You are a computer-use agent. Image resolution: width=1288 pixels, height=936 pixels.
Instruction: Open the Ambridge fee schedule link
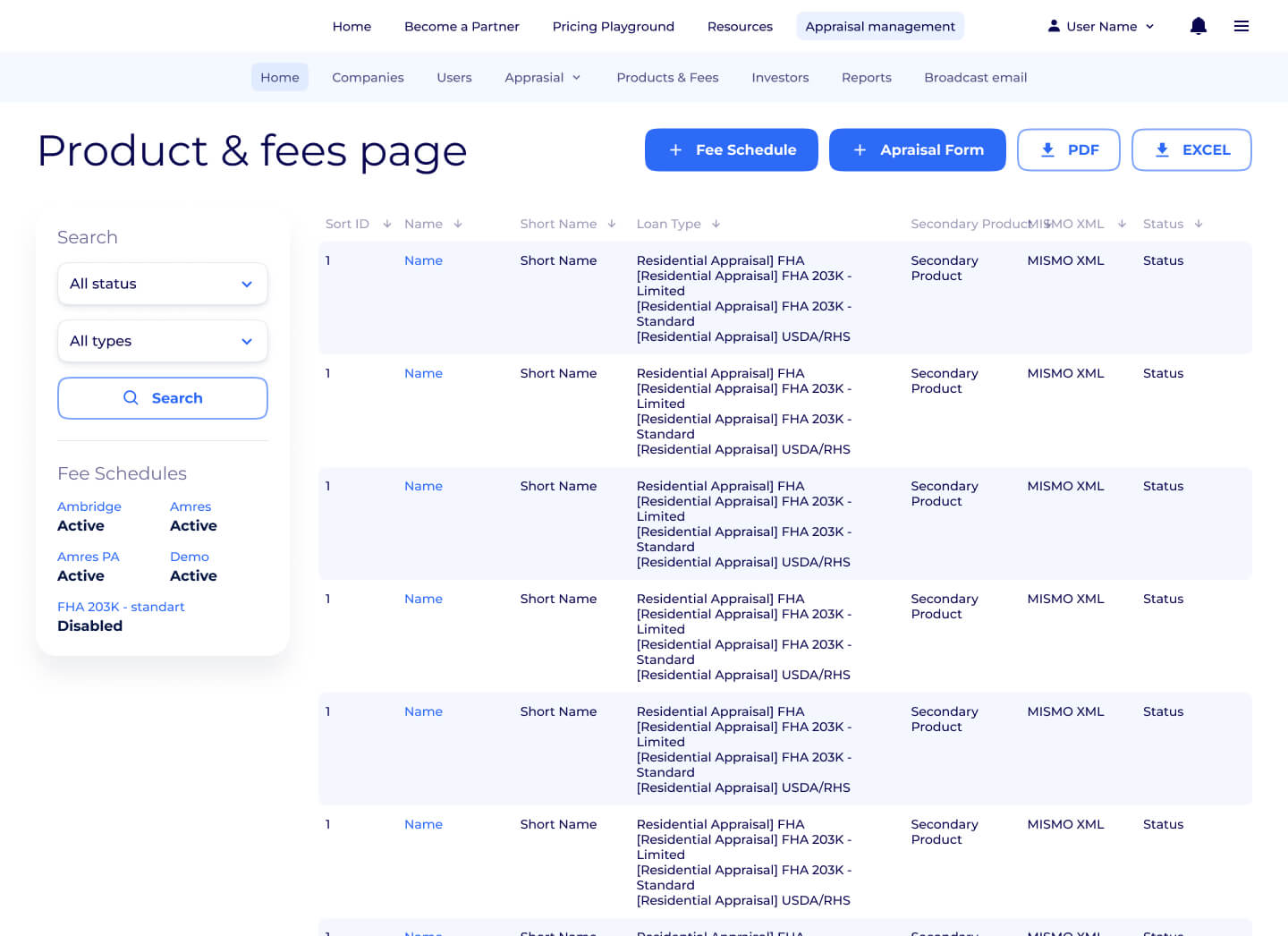(89, 506)
